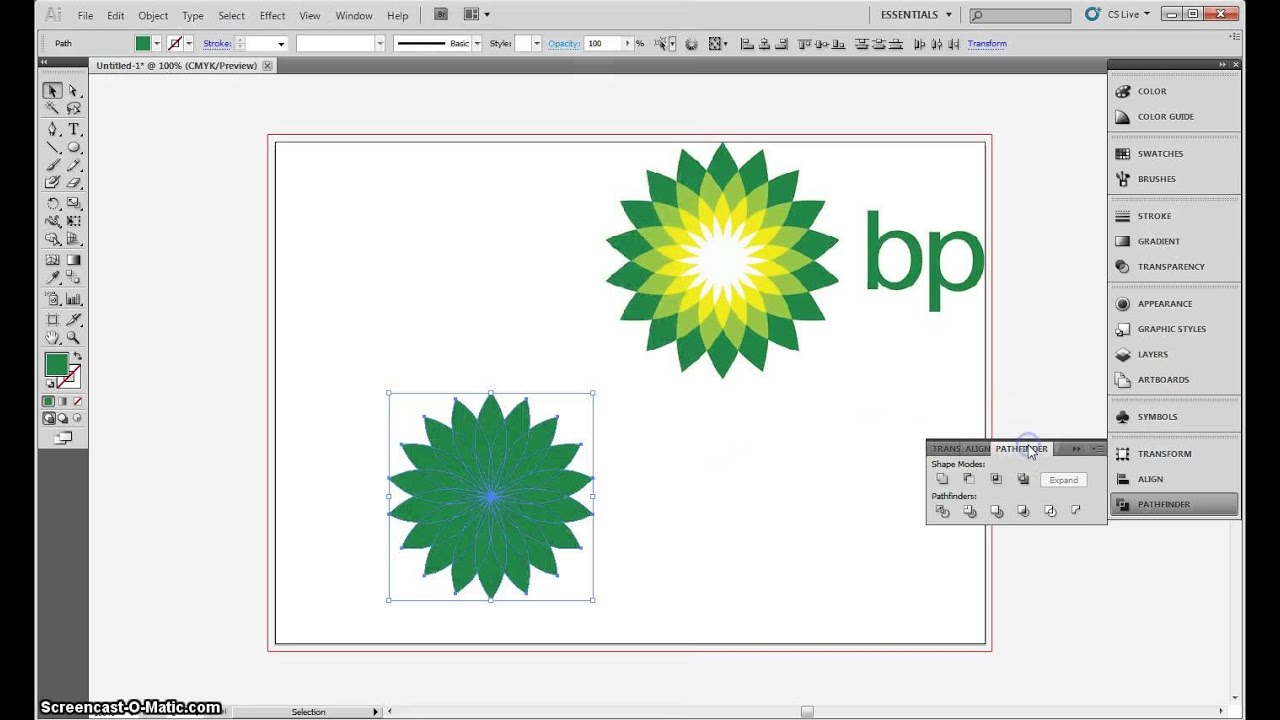
Task: Apply the Minus Back pathfinder
Action: (x=1076, y=511)
